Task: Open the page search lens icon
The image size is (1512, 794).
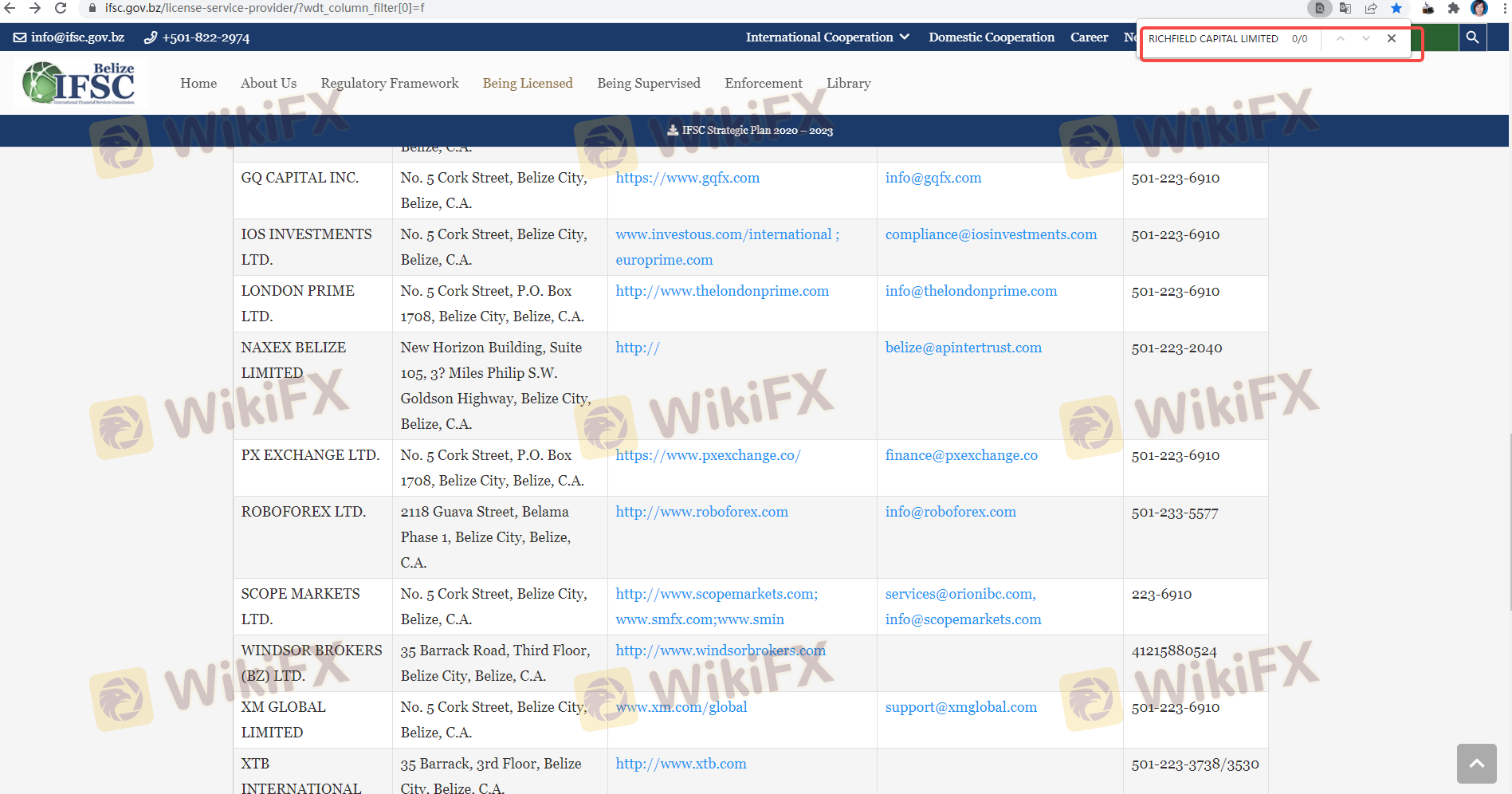Action: click(x=1320, y=8)
